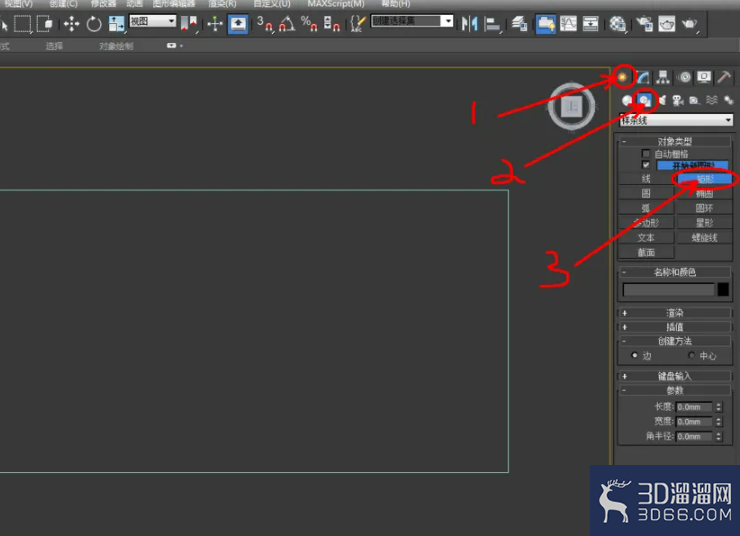Click the Render Production teapot icon
740x536 pixels.
[x=690, y=24]
